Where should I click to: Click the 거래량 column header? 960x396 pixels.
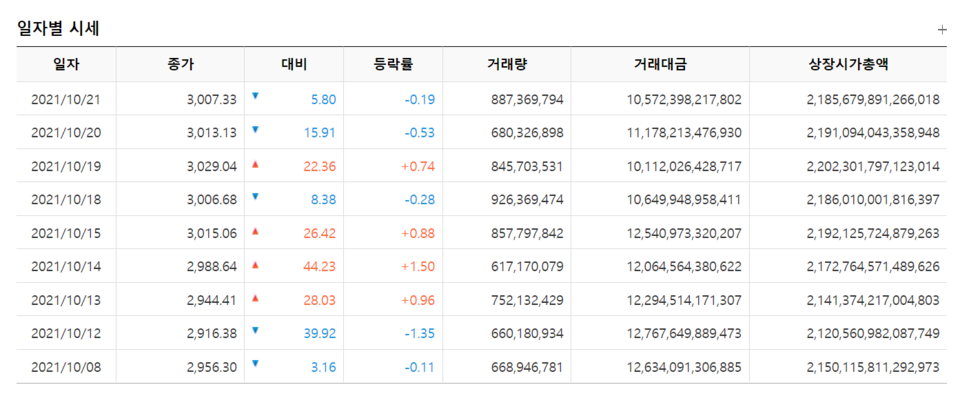pos(507,64)
